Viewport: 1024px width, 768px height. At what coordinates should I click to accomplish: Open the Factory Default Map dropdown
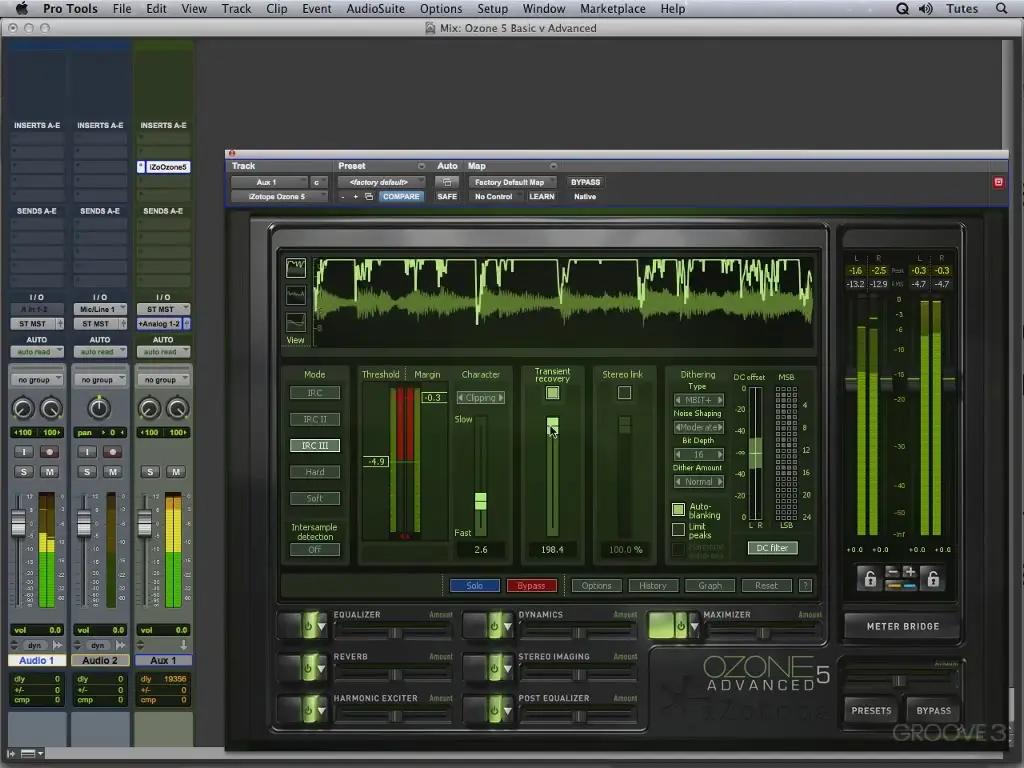coord(511,182)
